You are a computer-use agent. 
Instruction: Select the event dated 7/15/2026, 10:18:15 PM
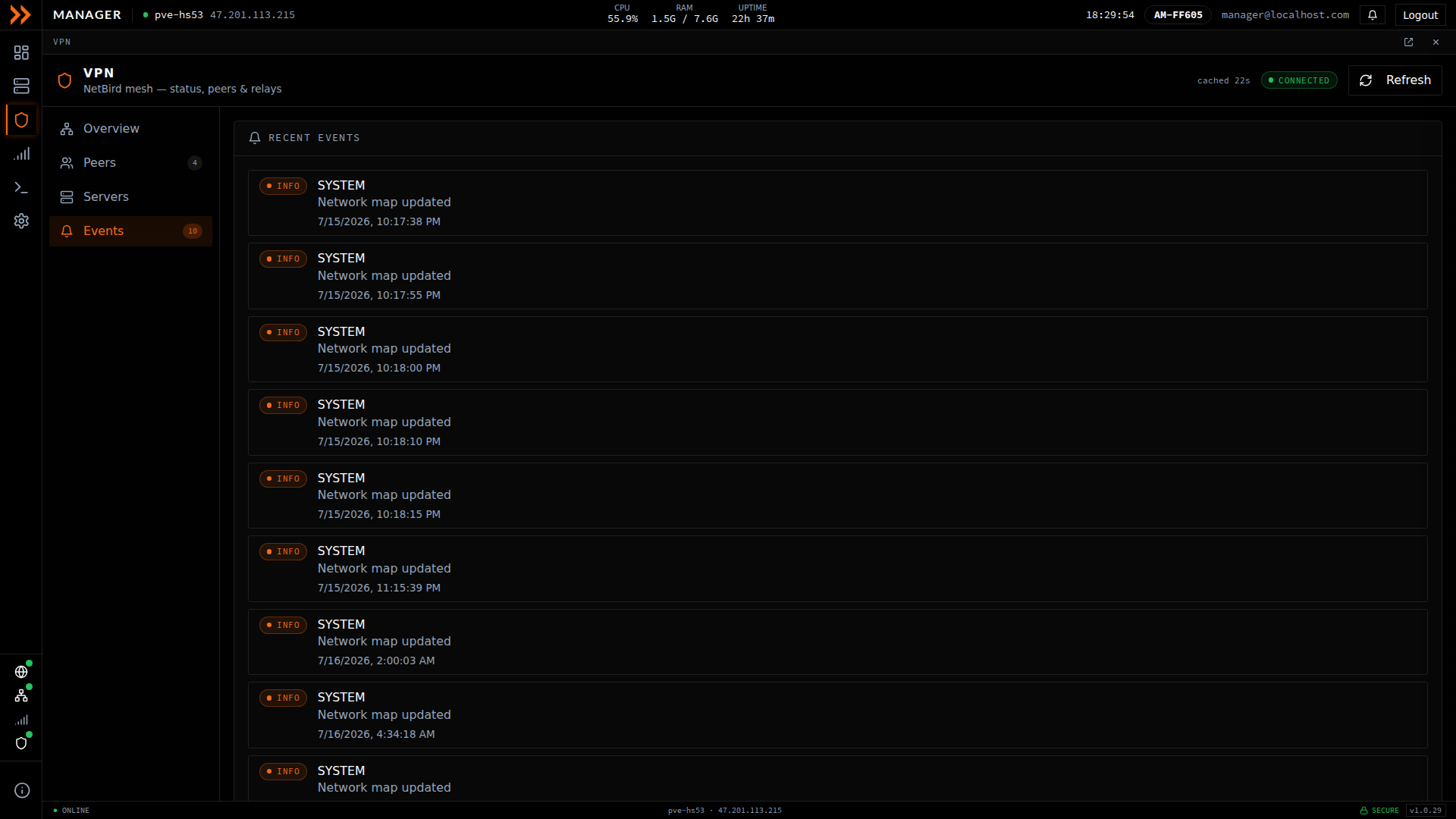837,496
